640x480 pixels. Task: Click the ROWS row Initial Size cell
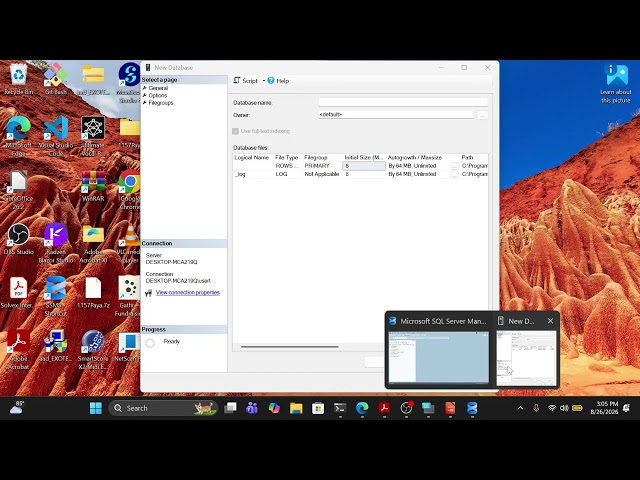pyautogui.click(x=364, y=166)
